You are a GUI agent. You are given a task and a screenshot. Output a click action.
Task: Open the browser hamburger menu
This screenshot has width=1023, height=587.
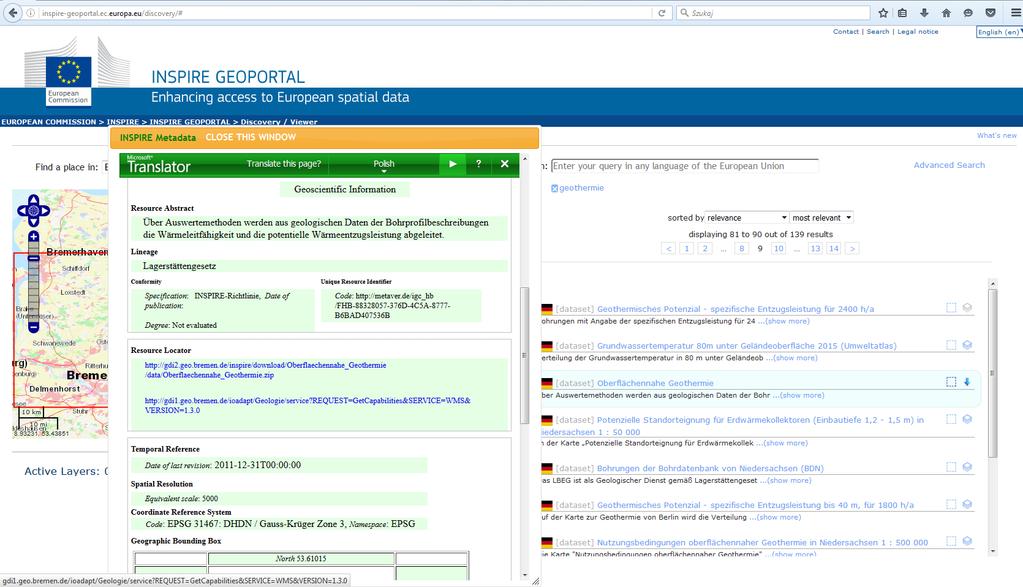[1015, 12]
